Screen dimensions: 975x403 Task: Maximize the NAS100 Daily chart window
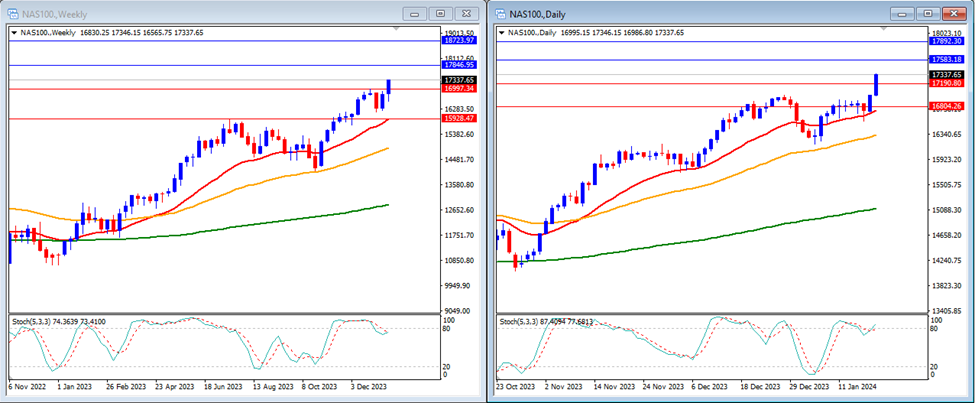coord(928,14)
